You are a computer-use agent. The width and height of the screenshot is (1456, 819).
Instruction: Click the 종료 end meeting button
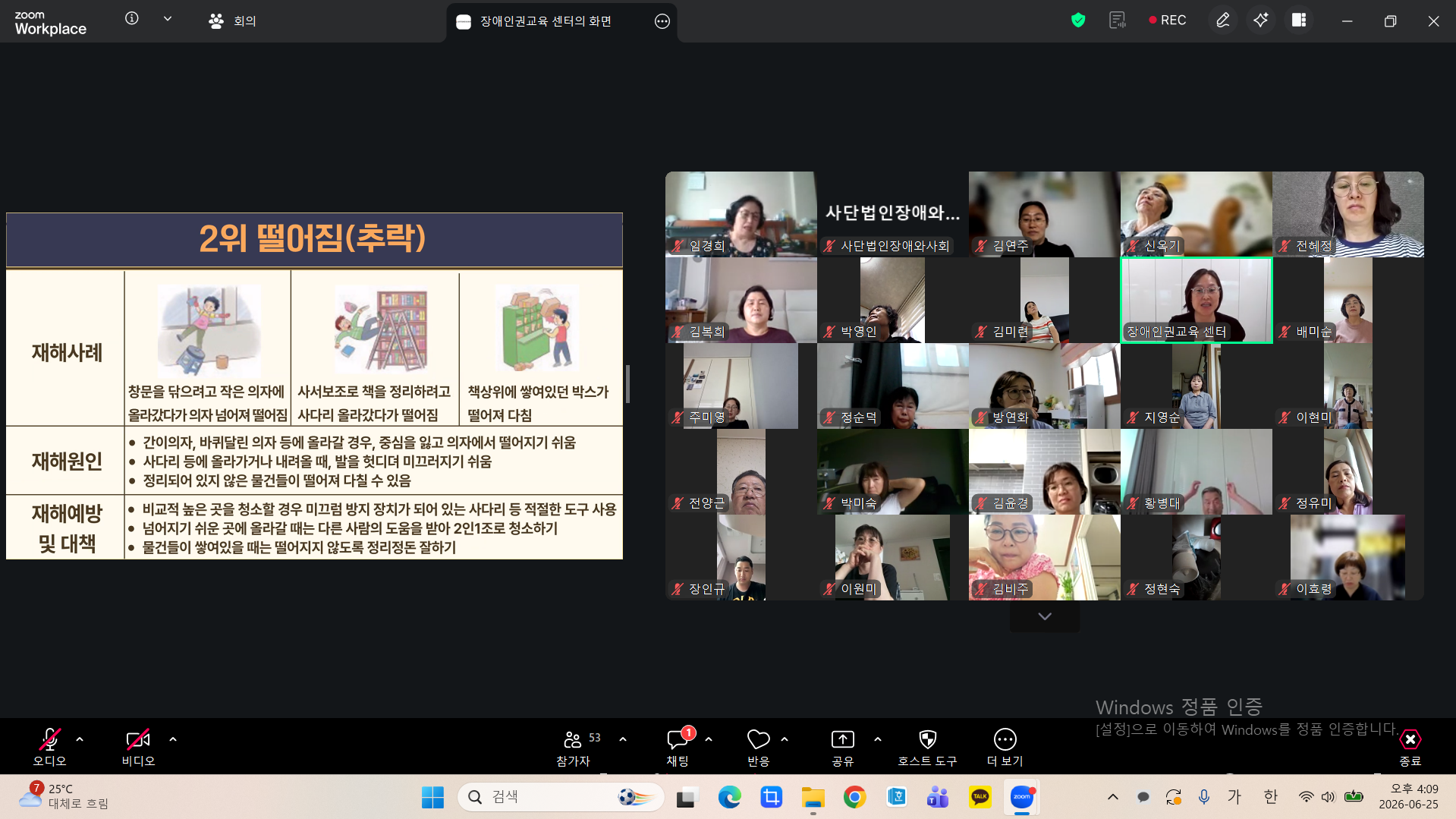[x=1410, y=747]
